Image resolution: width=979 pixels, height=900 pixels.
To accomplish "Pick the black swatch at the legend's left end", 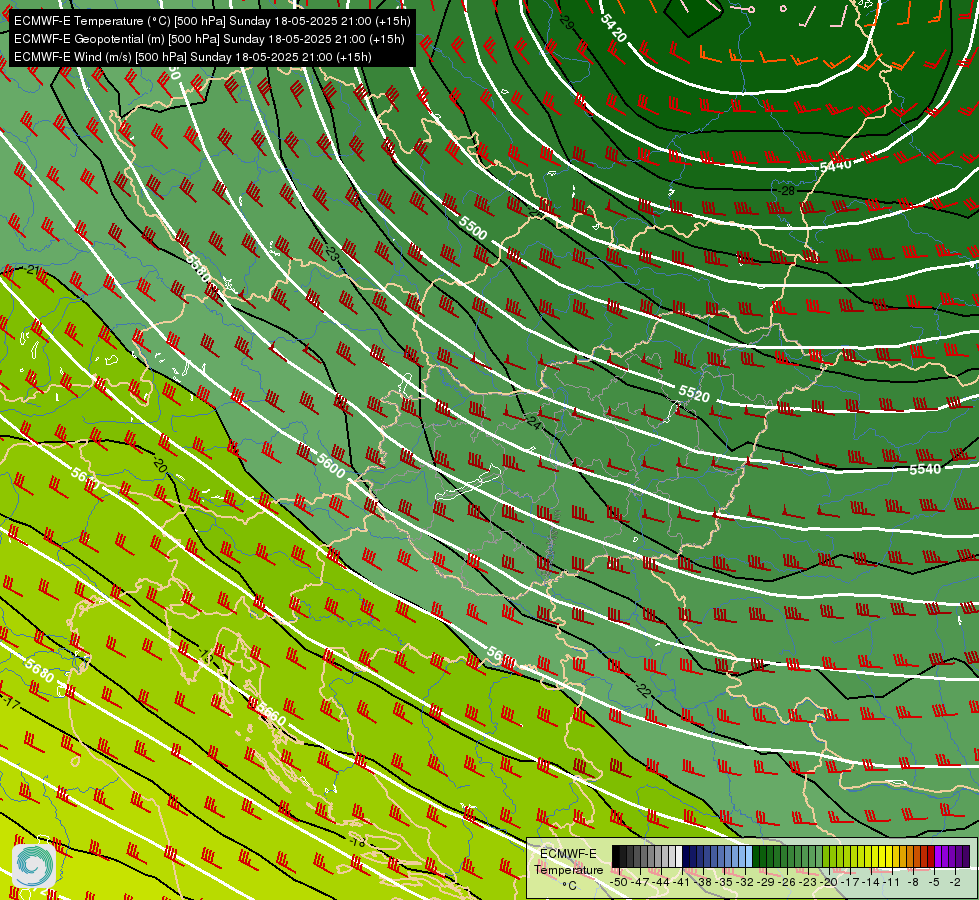I will (616, 856).
